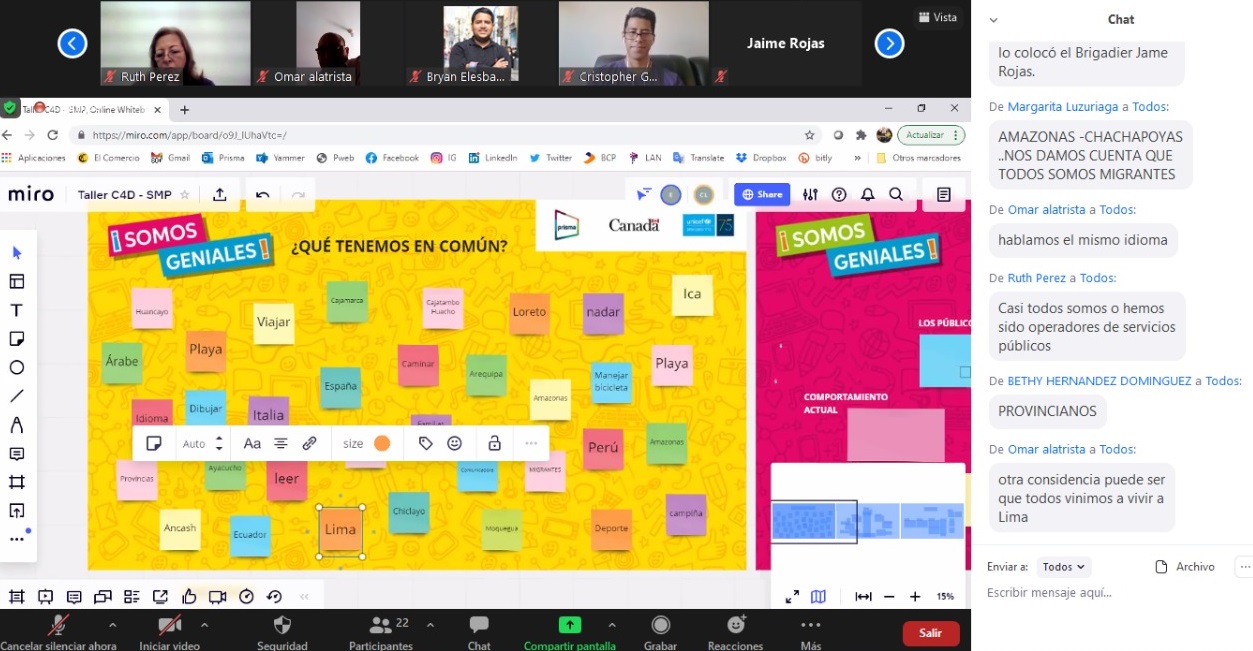Click the chat message input field

tap(1110, 593)
